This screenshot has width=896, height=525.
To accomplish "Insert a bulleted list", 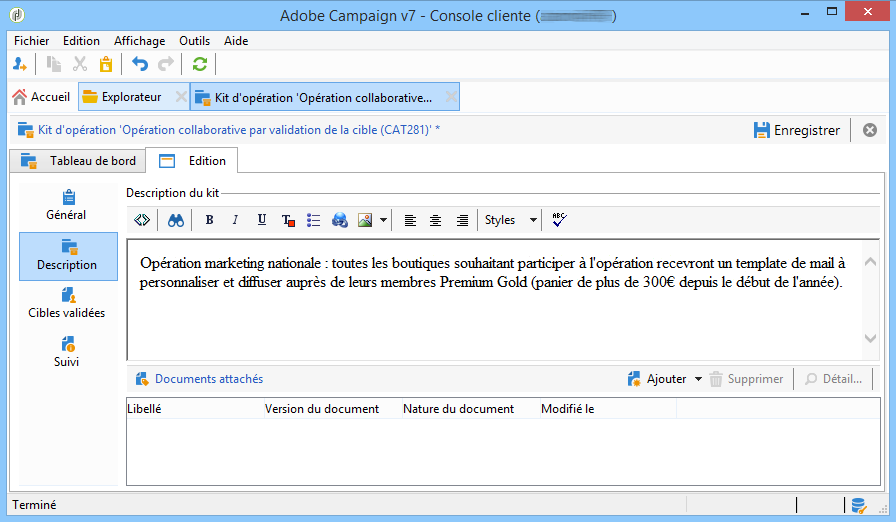I will point(313,220).
